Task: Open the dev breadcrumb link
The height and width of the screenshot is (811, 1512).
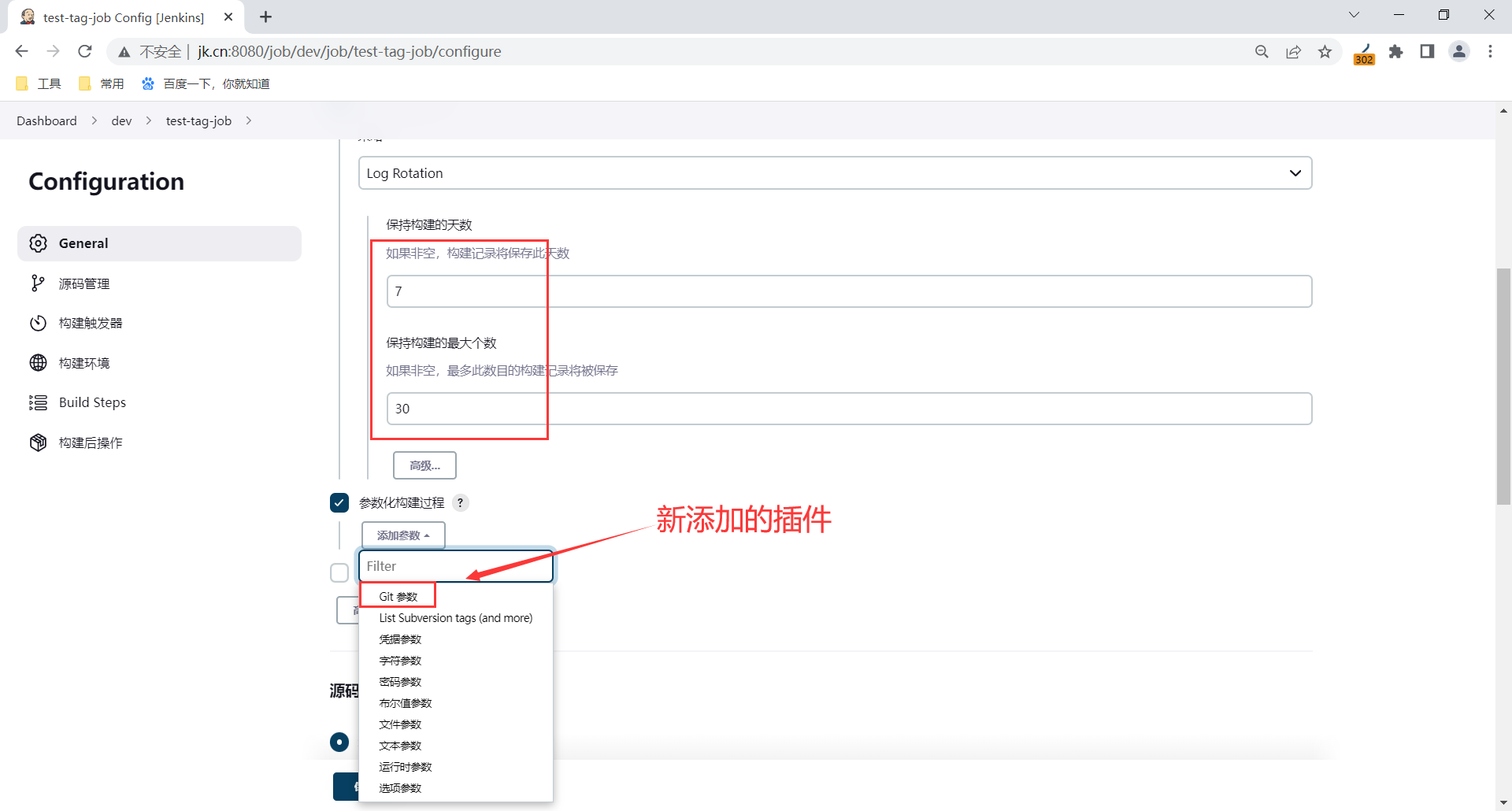Action: click(121, 120)
